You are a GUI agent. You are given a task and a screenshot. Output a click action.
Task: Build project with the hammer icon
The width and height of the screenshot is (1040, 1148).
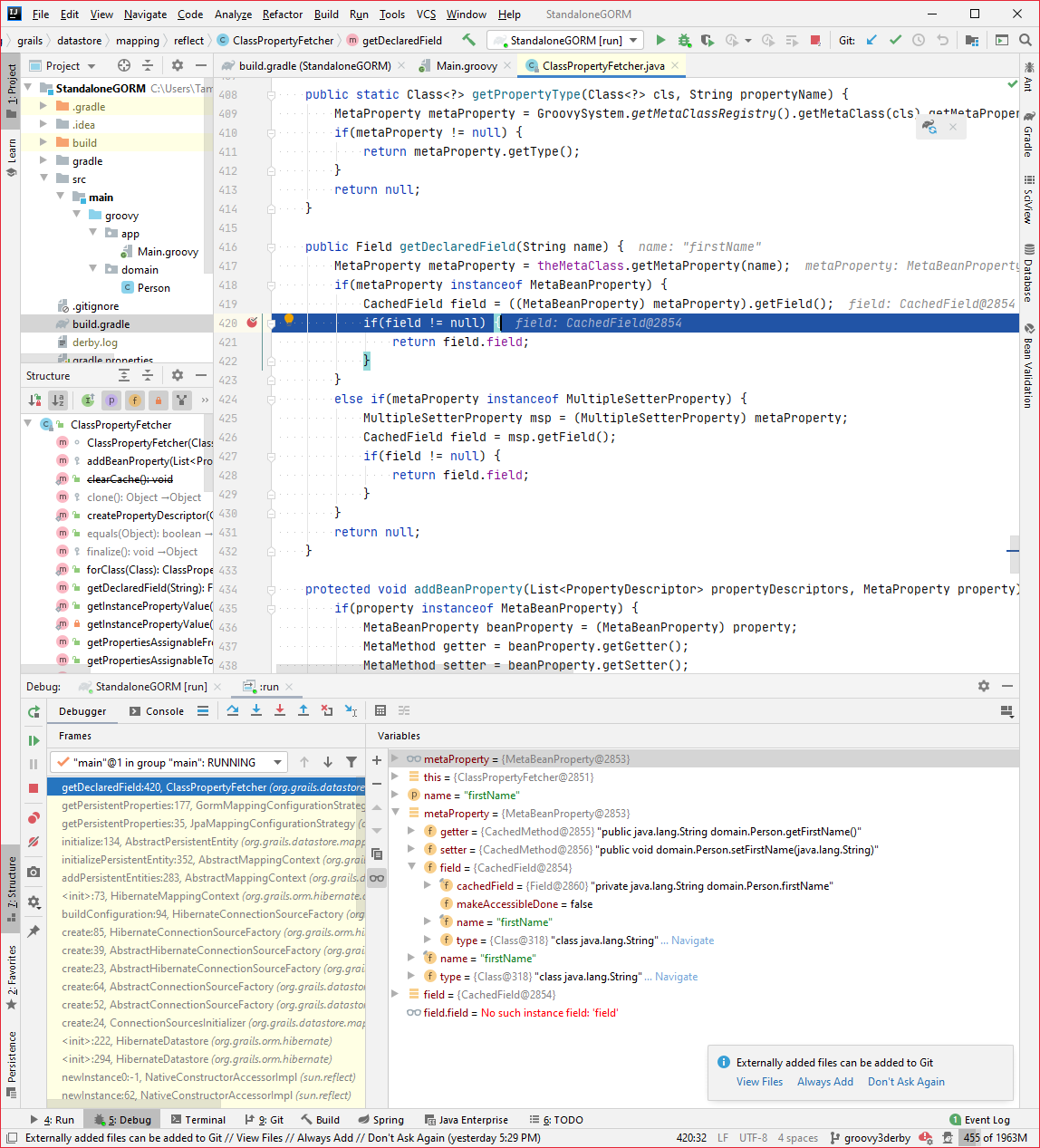(x=468, y=40)
